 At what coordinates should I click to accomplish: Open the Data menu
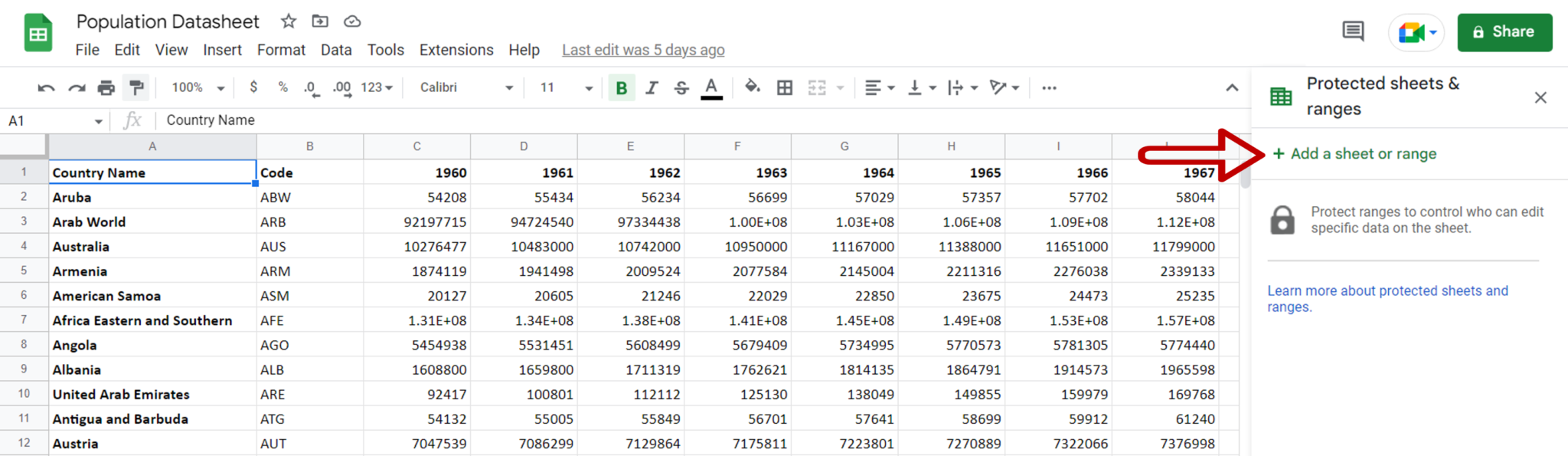[x=336, y=50]
